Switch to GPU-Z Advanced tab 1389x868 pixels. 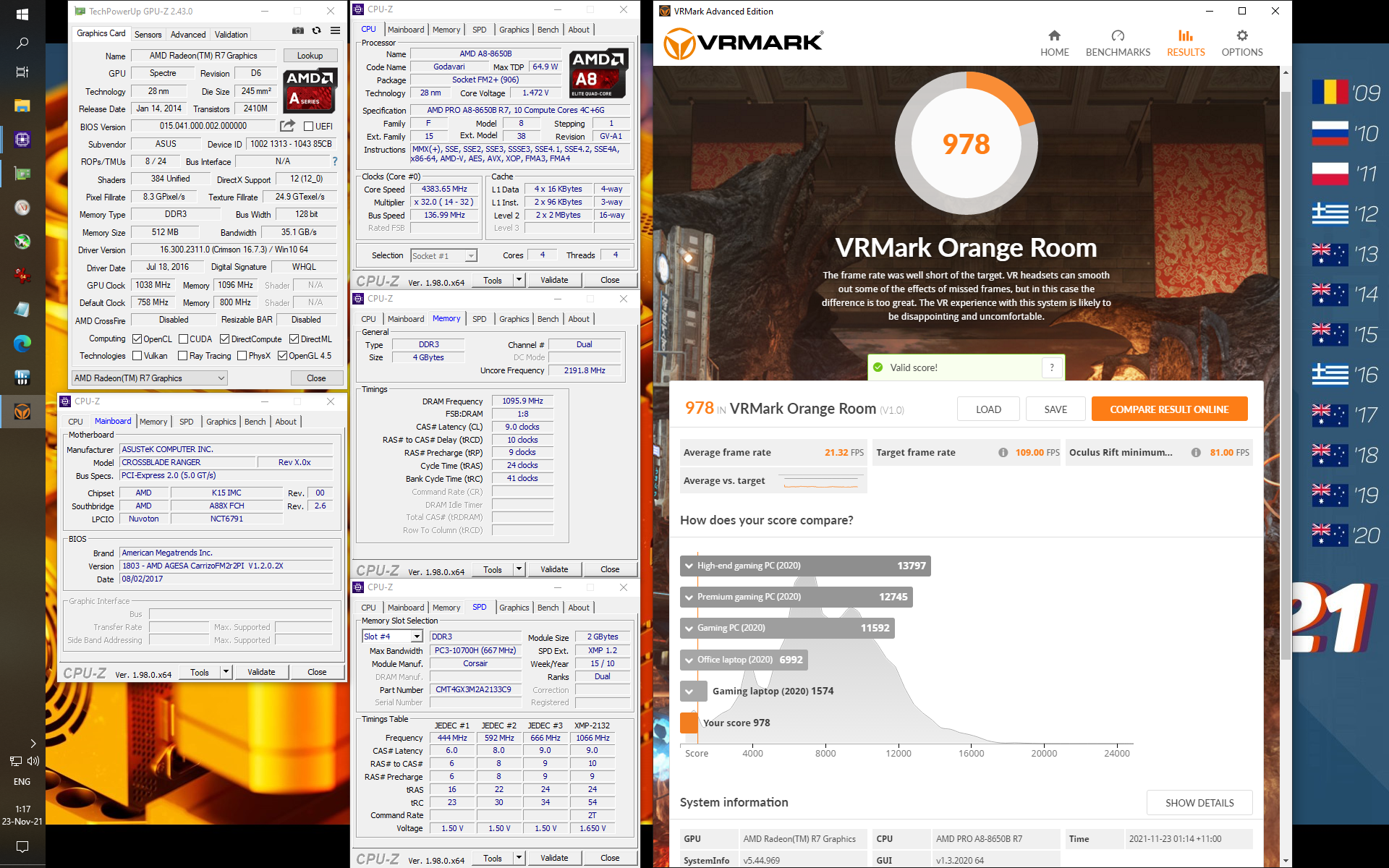188,35
